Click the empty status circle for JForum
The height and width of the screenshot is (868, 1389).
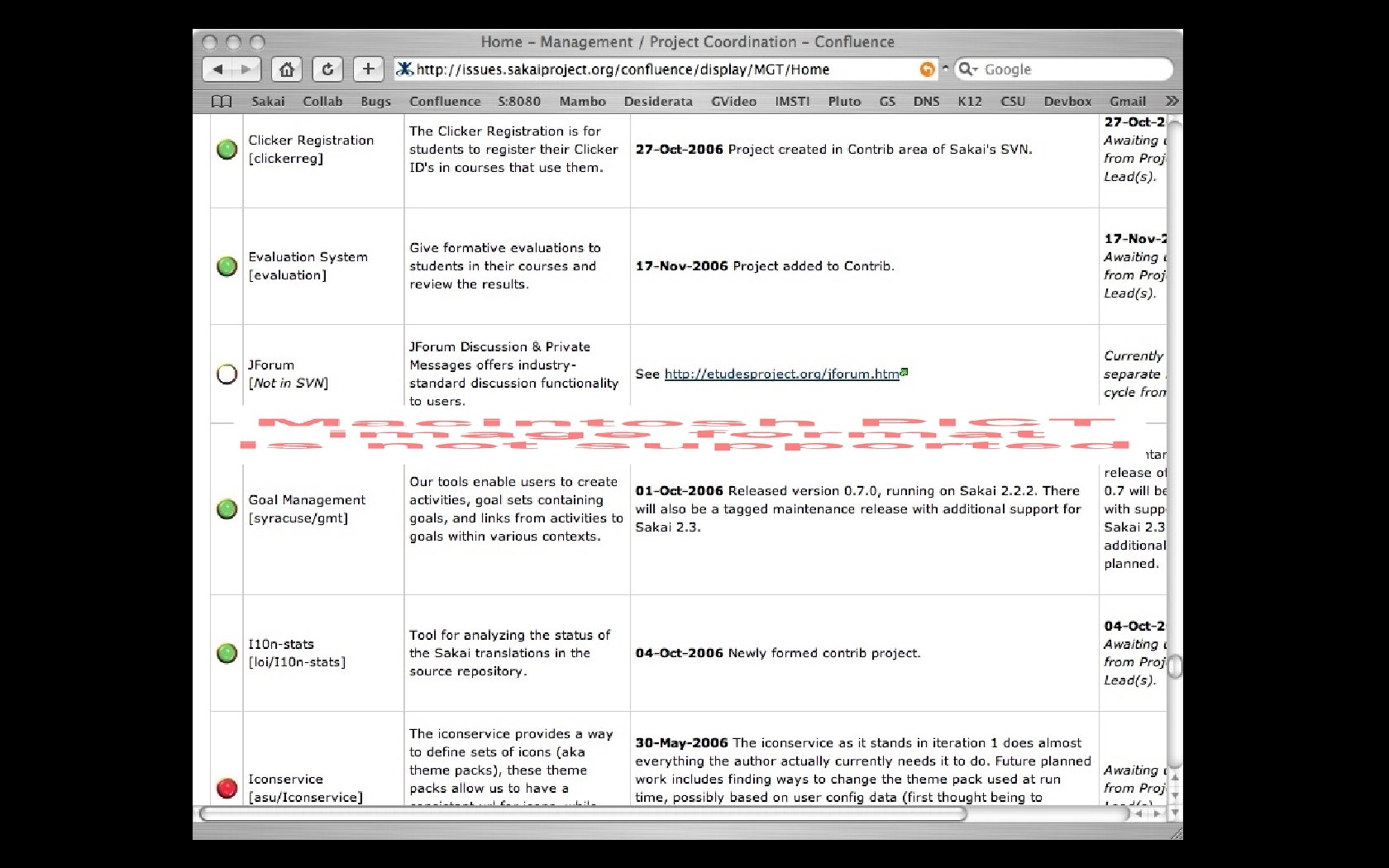pyautogui.click(x=227, y=374)
